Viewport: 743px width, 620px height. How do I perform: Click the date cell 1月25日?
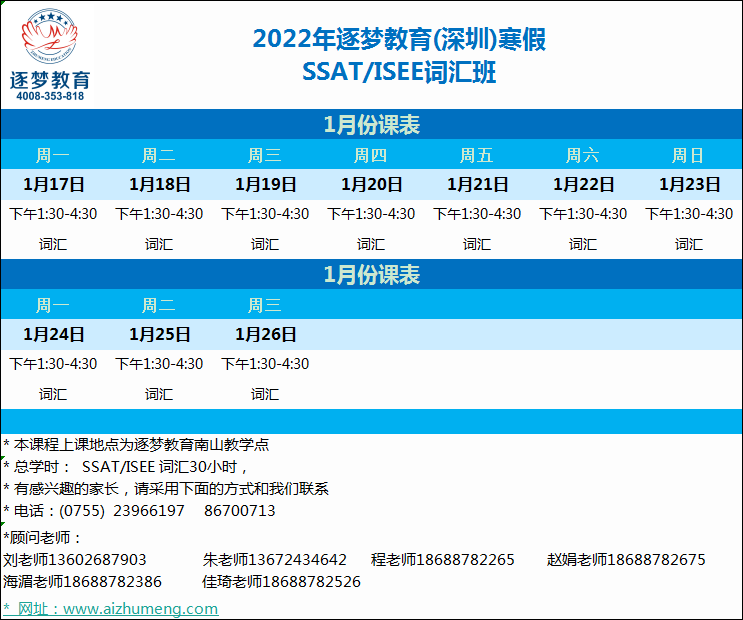(x=160, y=334)
